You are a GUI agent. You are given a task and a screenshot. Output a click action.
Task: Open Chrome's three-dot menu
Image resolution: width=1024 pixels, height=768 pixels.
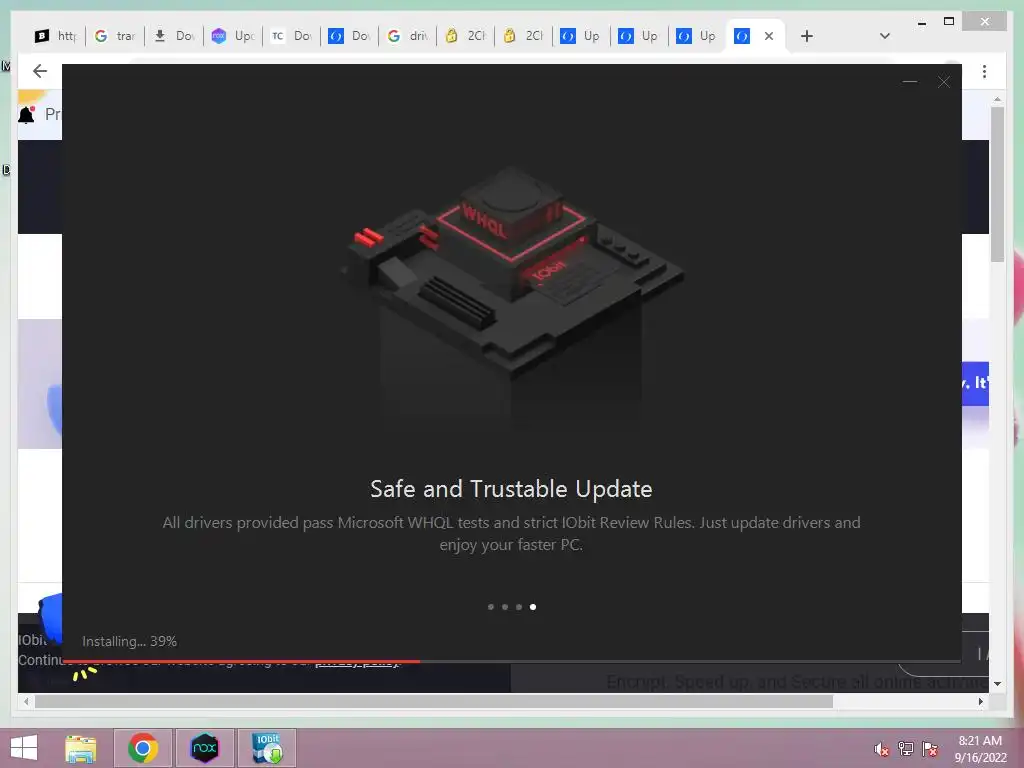984,72
